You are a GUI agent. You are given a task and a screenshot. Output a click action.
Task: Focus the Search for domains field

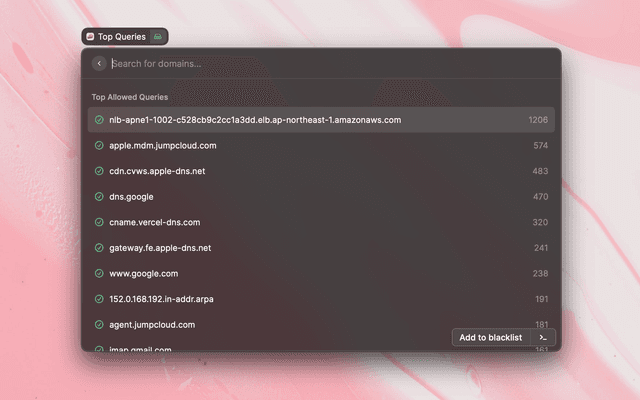[320, 63]
